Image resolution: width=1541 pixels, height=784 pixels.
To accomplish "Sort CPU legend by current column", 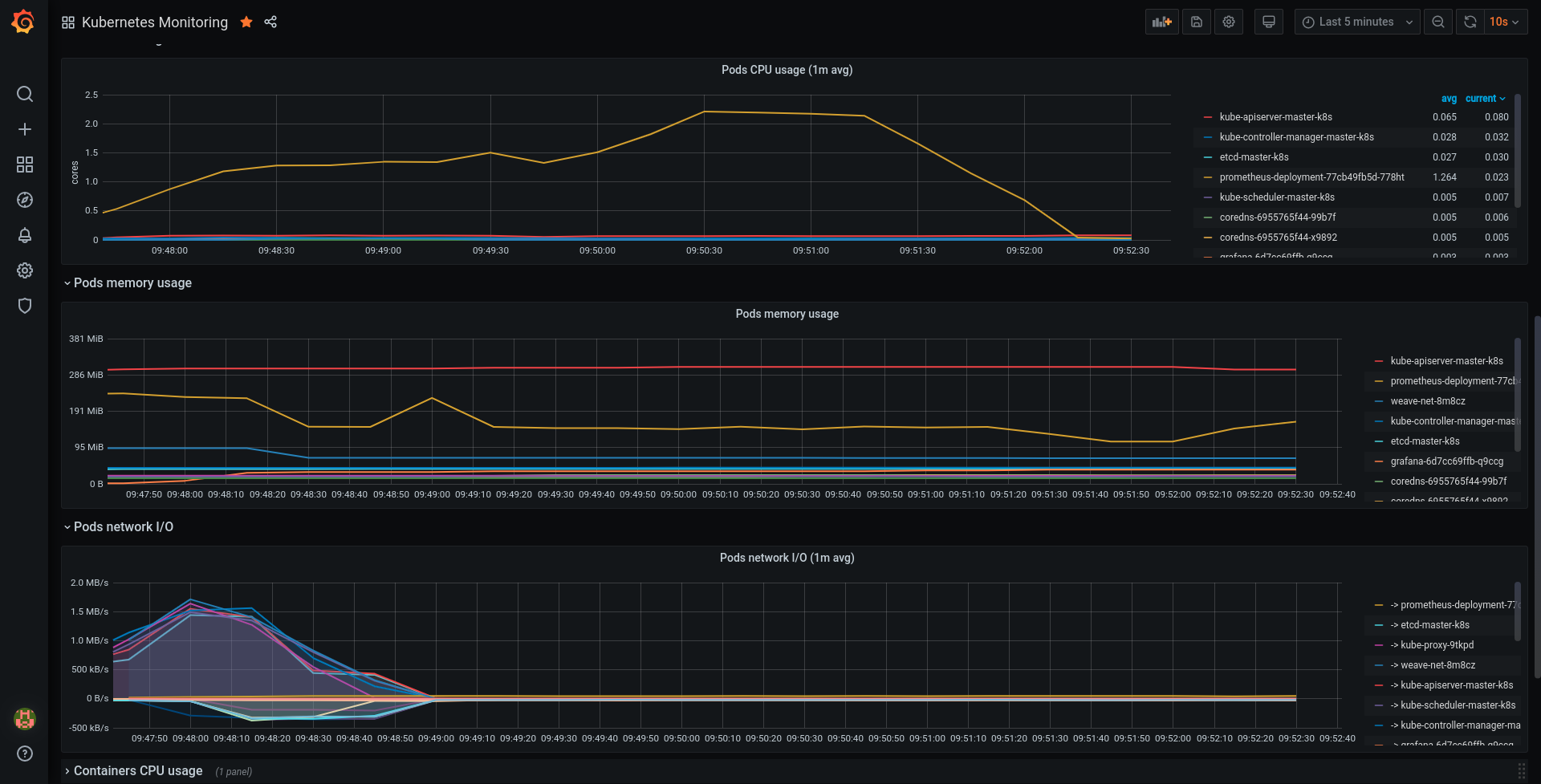I will (x=1485, y=99).
